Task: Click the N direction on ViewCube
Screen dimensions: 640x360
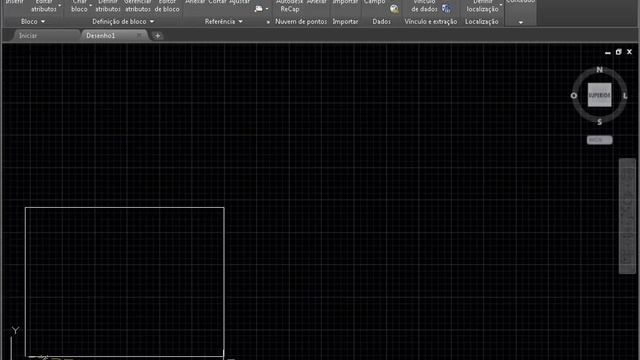Action: pos(599,70)
